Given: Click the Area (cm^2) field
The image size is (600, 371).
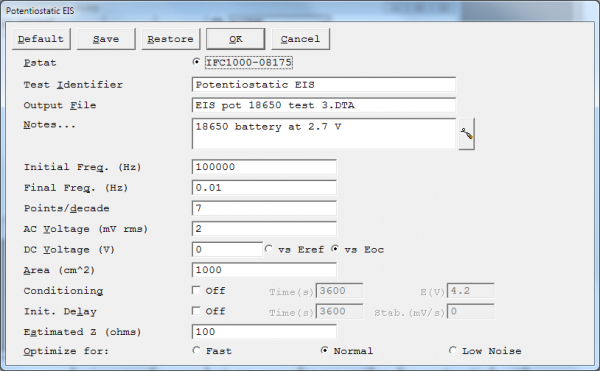Looking at the screenshot, I should click(264, 270).
